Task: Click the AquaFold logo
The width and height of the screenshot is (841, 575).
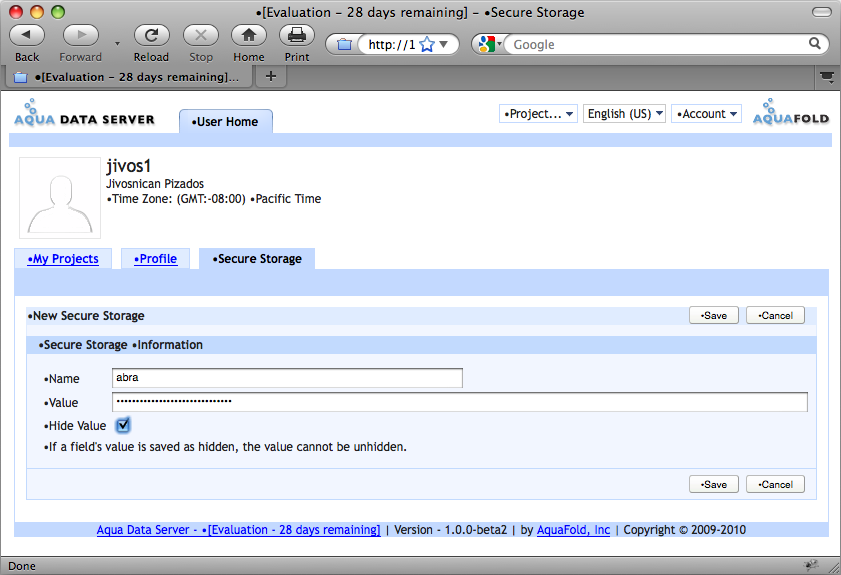Action: tap(791, 112)
